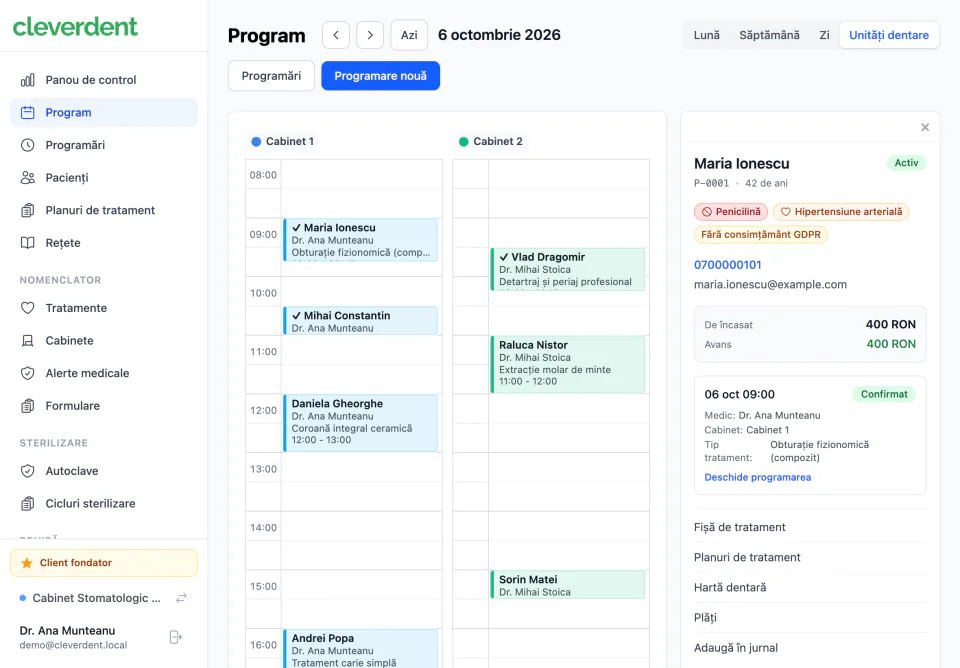Open Plăți in patient panel
The width and height of the screenshot is (960, 668).
click(x=810, y=617)
